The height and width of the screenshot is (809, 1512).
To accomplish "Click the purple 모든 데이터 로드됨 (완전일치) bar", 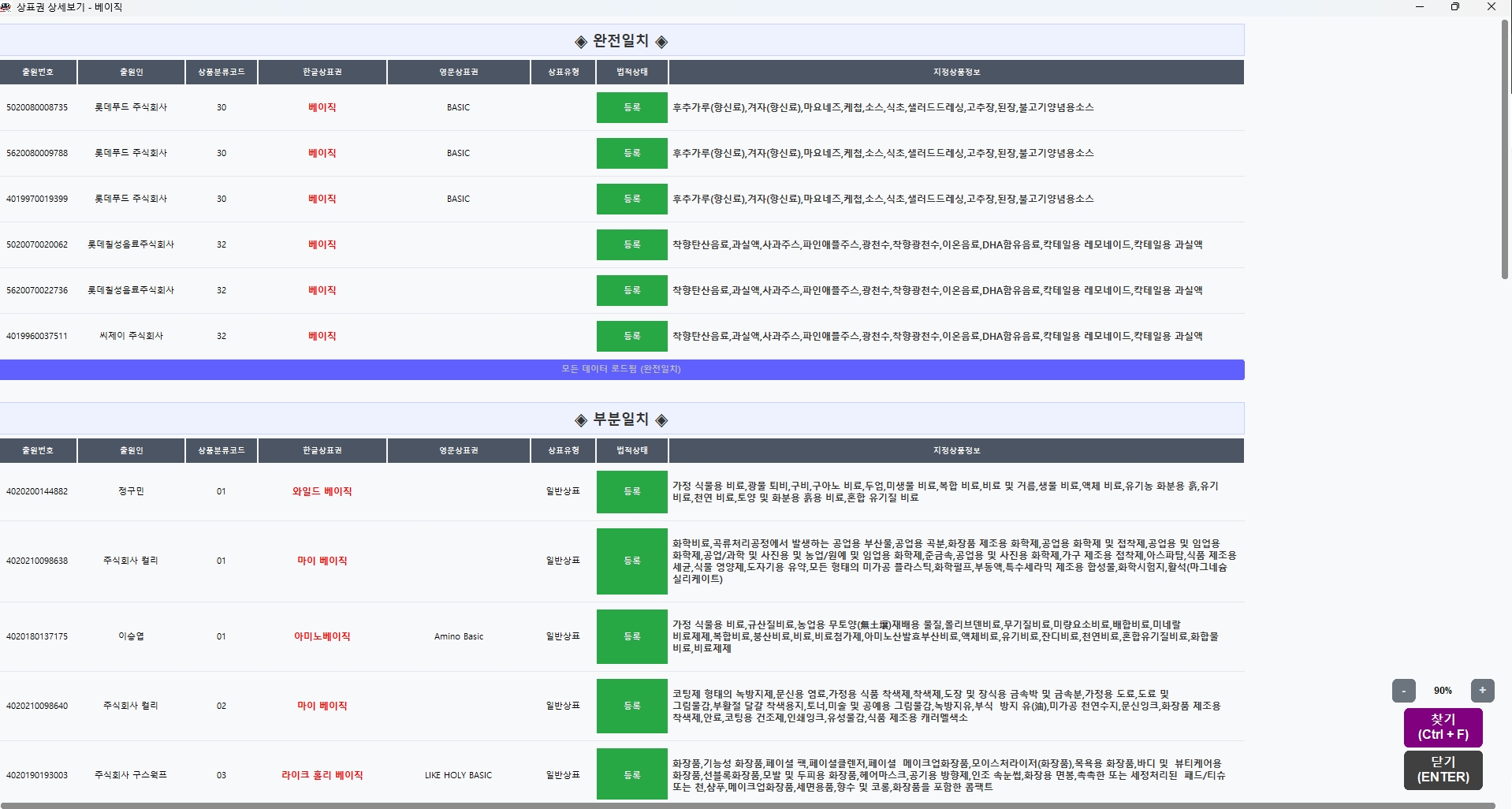I will click(621, 369).
